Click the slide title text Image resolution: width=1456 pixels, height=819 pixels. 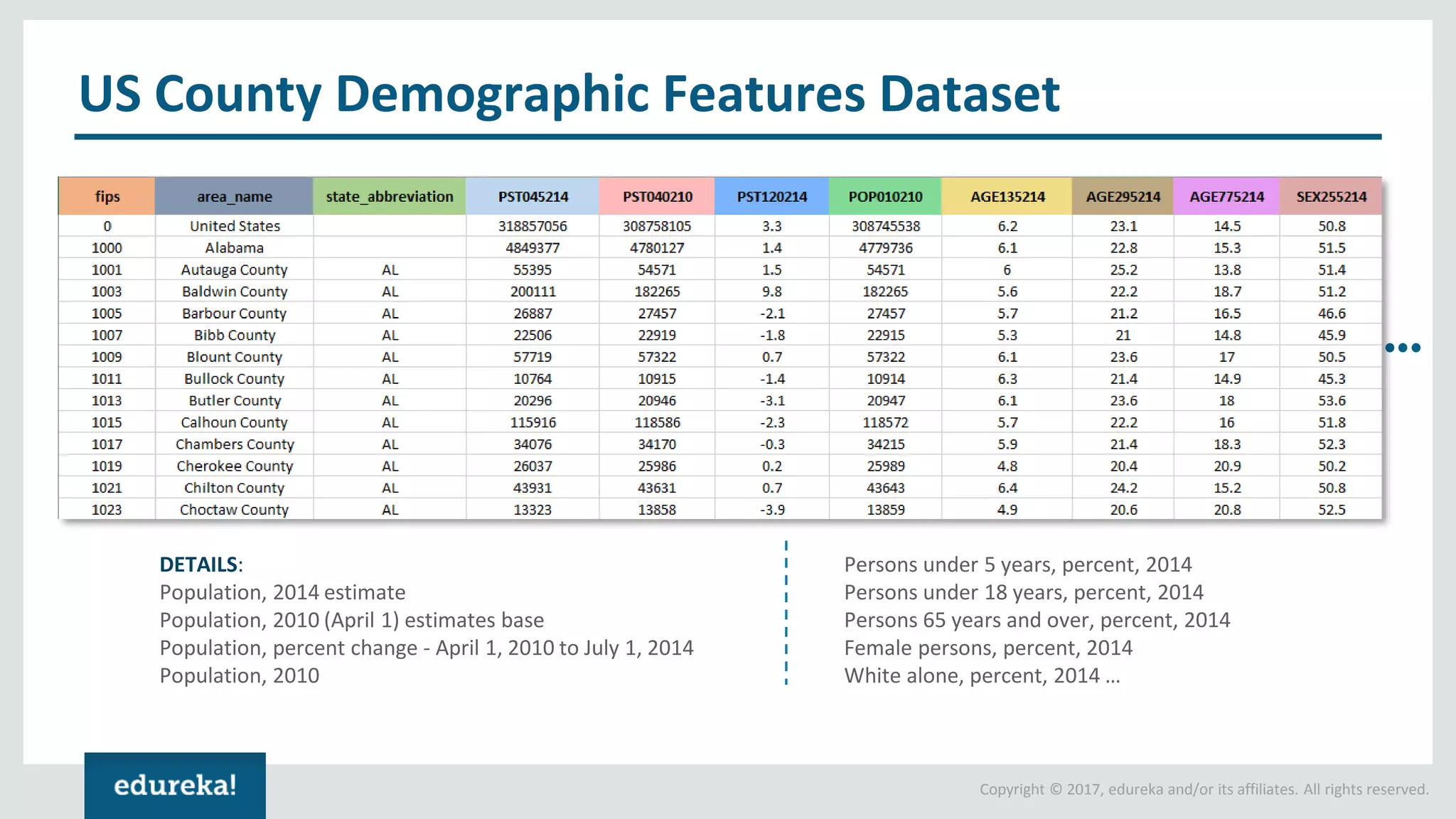(569, 94)
